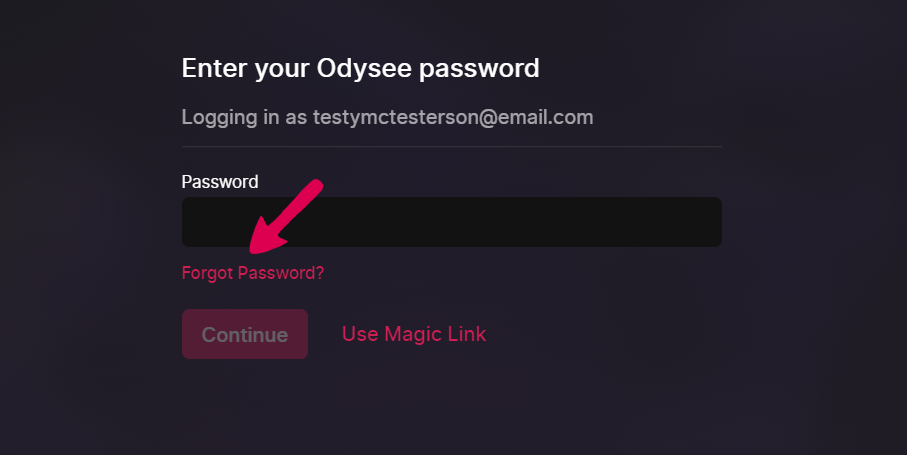The image size is (907, 455).
Task: Start password recovery via Forgot Password?
Action: [253, 273]
